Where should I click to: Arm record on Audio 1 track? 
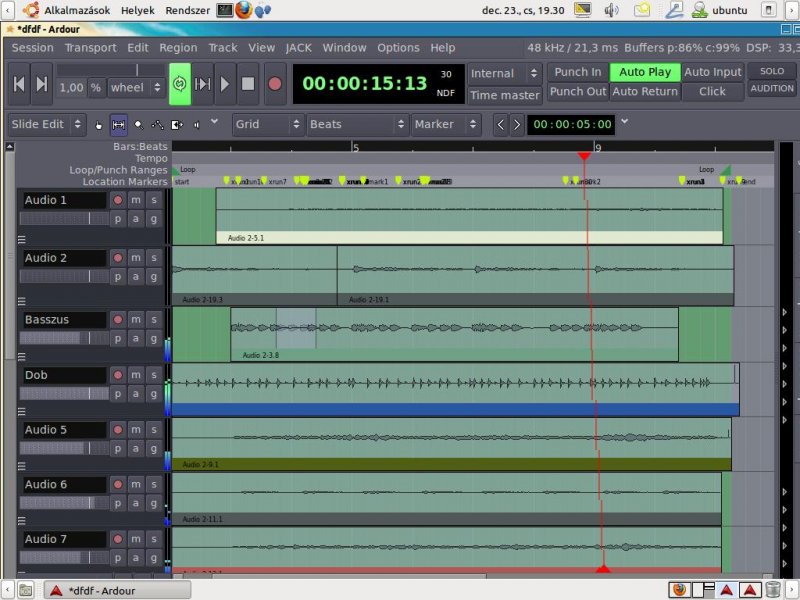(x=118, y=200)
